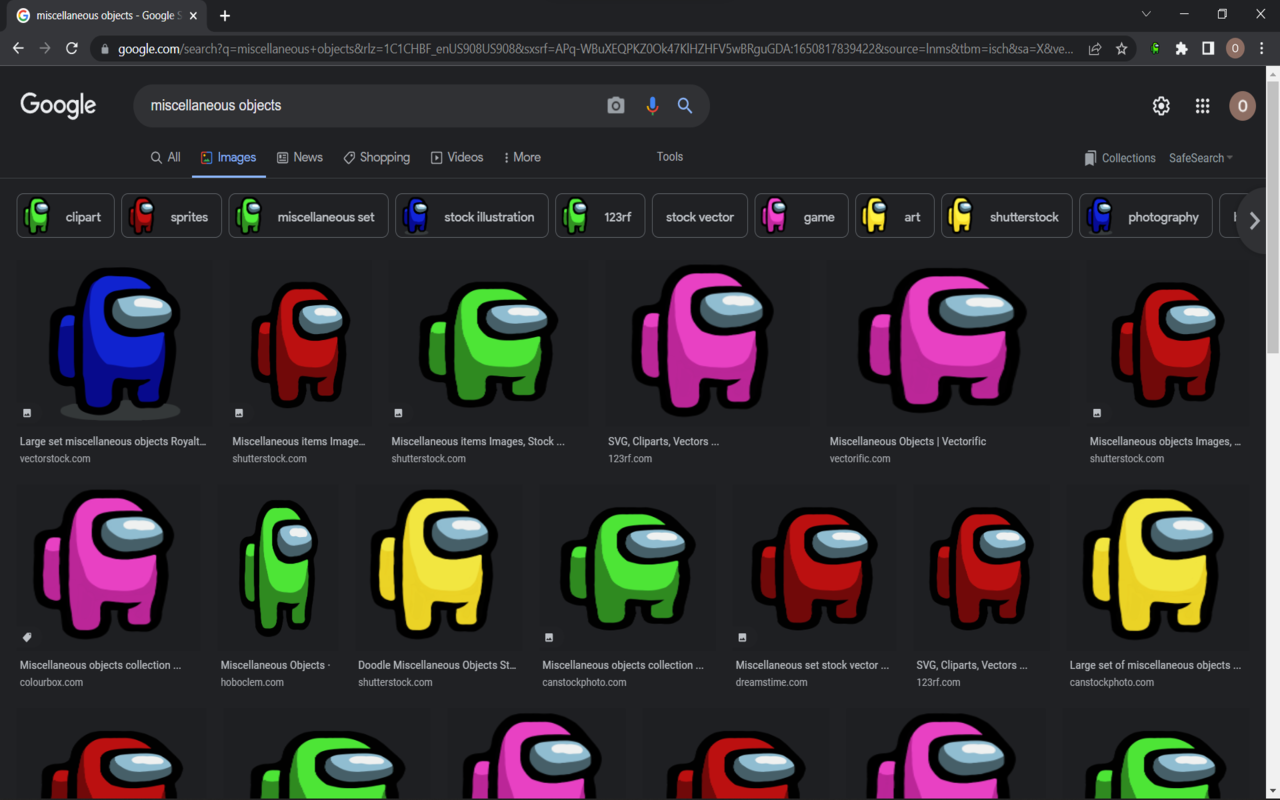Expand the SafeSearch dropdown

[1201, 158]
